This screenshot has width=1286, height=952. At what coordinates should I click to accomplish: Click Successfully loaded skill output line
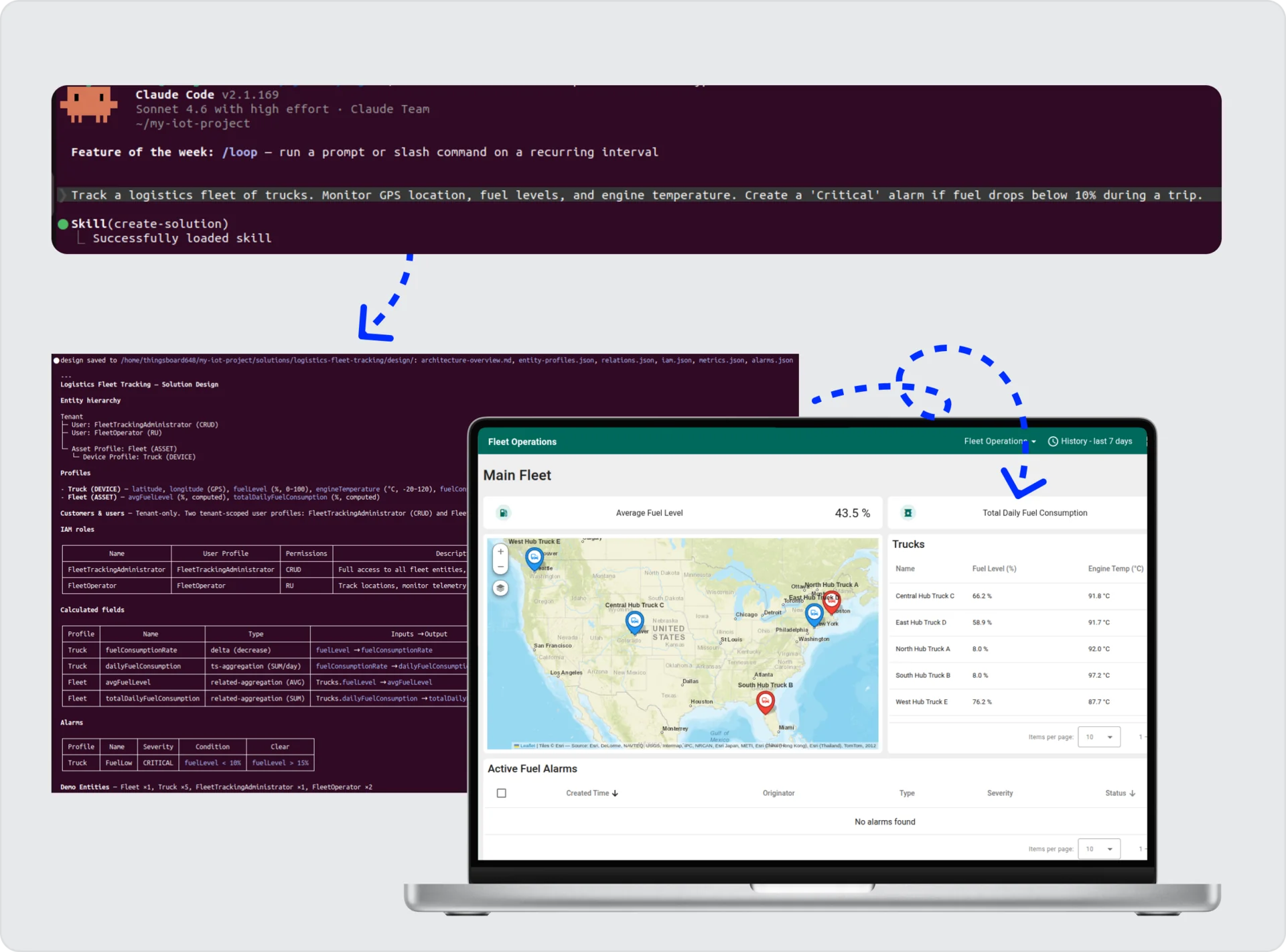click(x=182, y=239)
